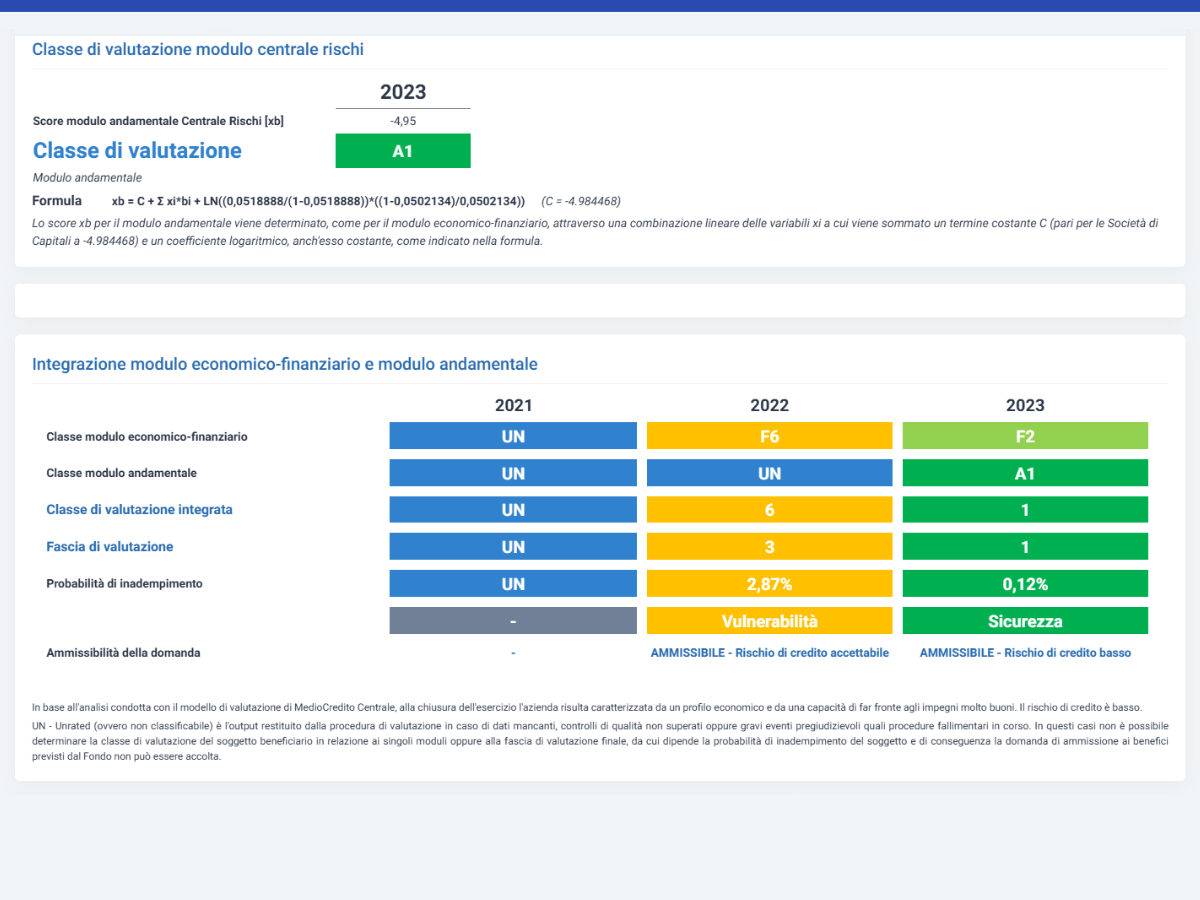
Task: Select the 2023 column header of the integration table
Action: tap(1025, 405)
